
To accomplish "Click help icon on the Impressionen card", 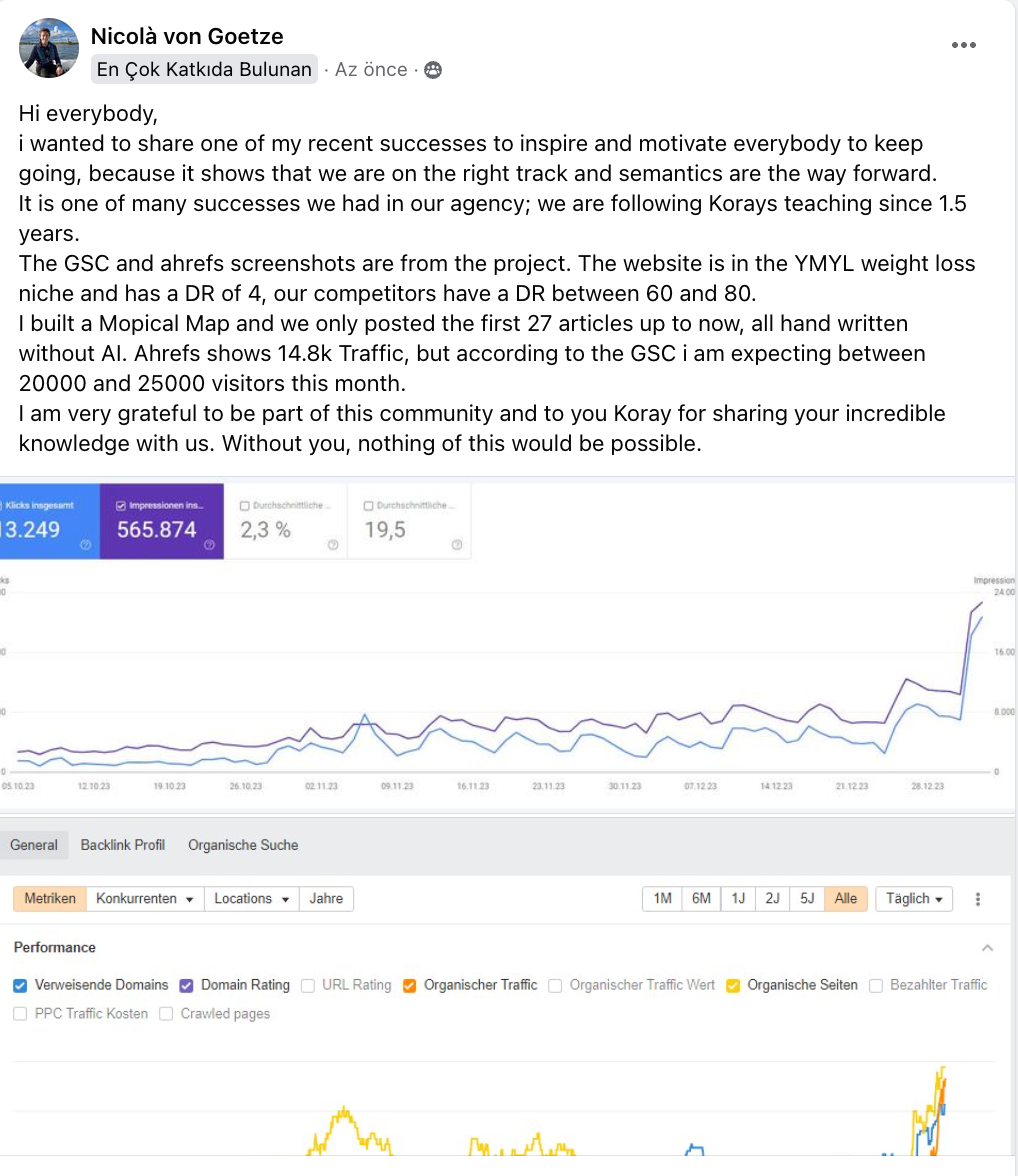I will click(209, 545).
